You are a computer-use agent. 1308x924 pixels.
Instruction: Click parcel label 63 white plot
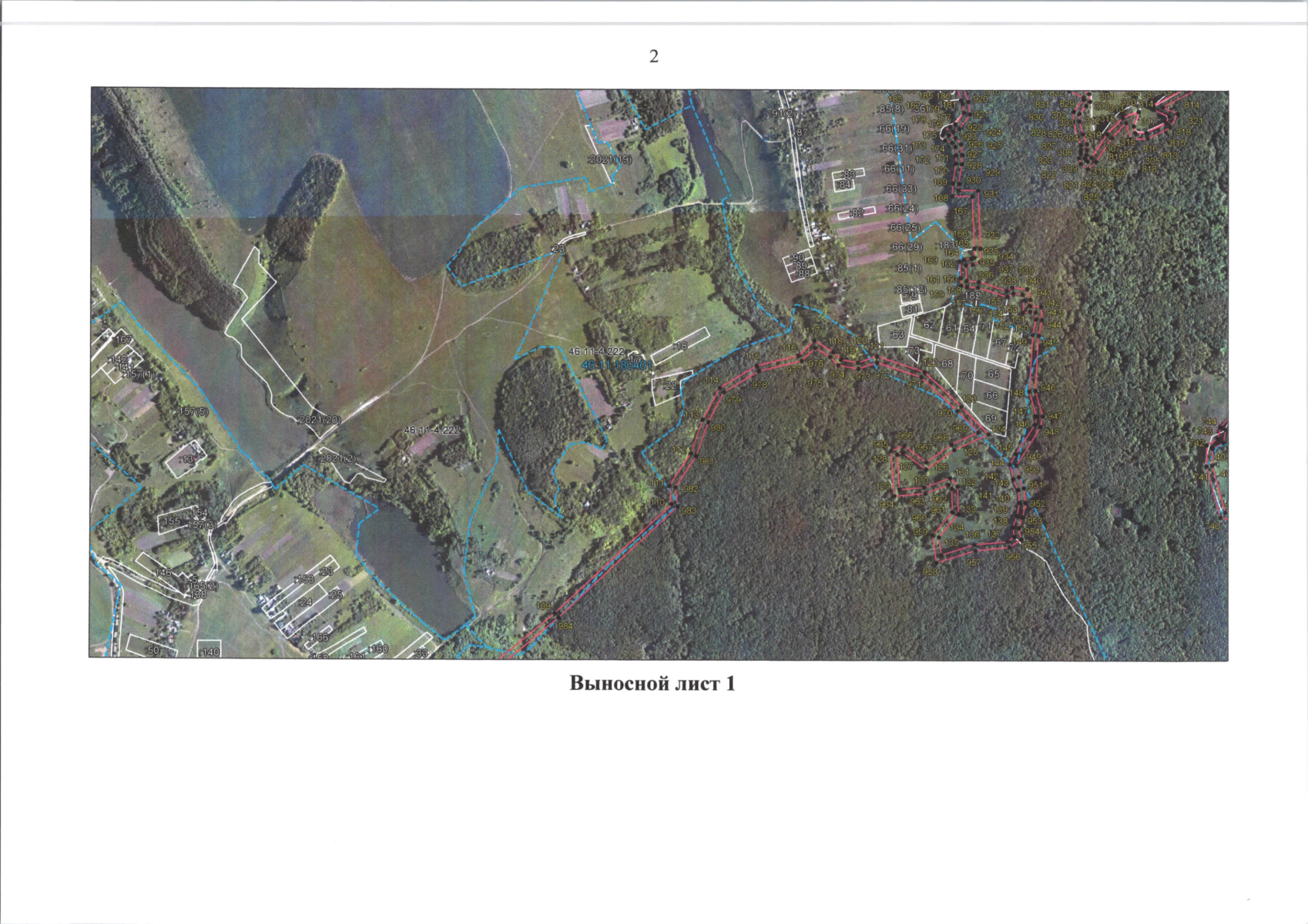point(897,335)
